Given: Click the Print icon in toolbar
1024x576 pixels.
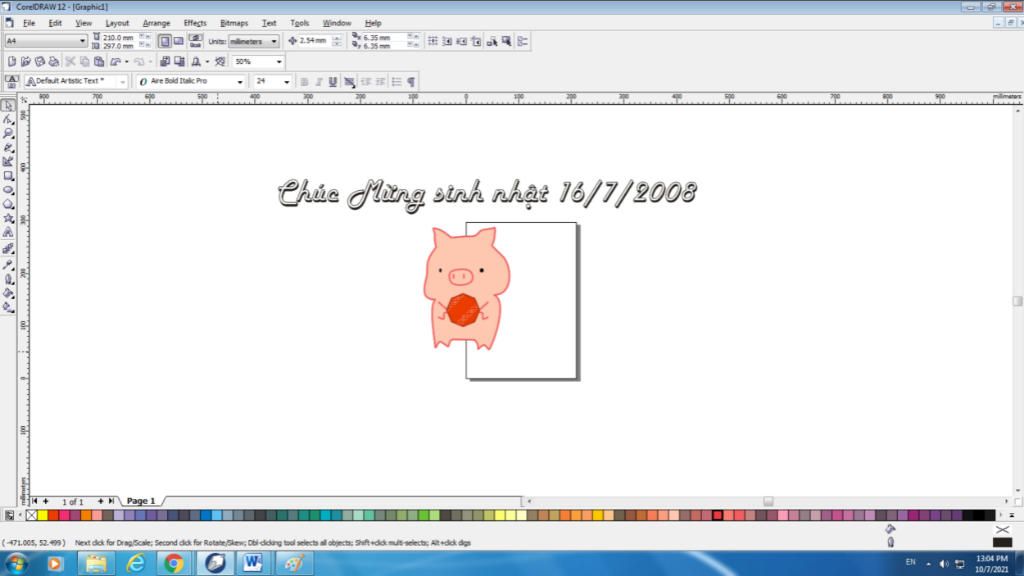Looking at the screenshot, I should click(54, 61).
